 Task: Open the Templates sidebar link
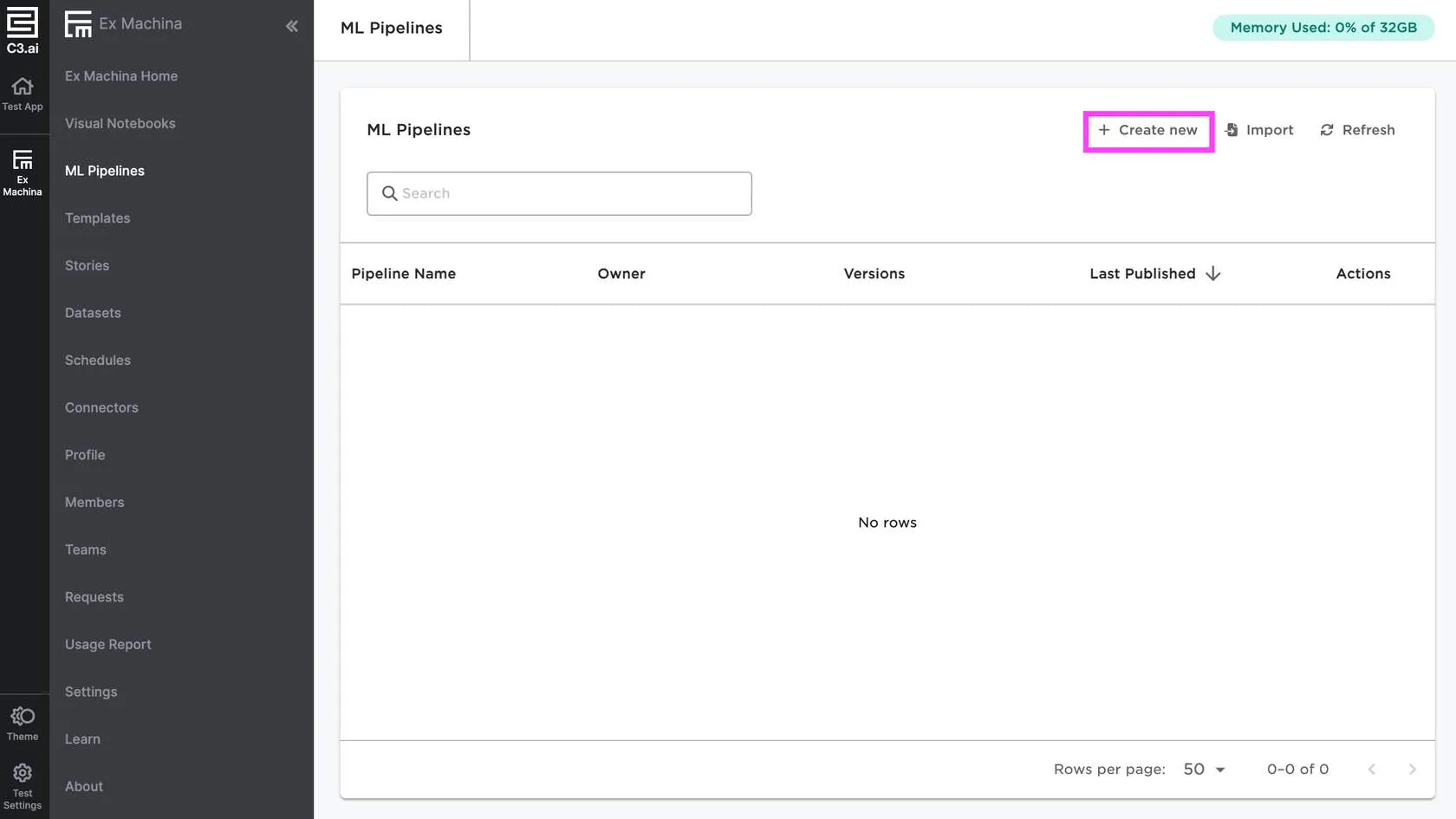point(97,218)
